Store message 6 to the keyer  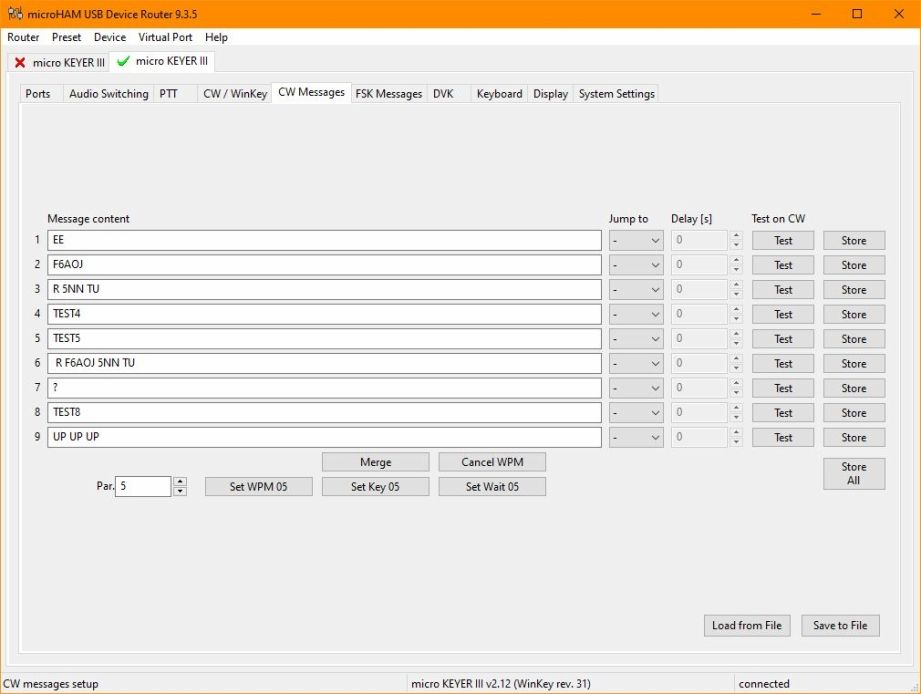click(853, 364)
